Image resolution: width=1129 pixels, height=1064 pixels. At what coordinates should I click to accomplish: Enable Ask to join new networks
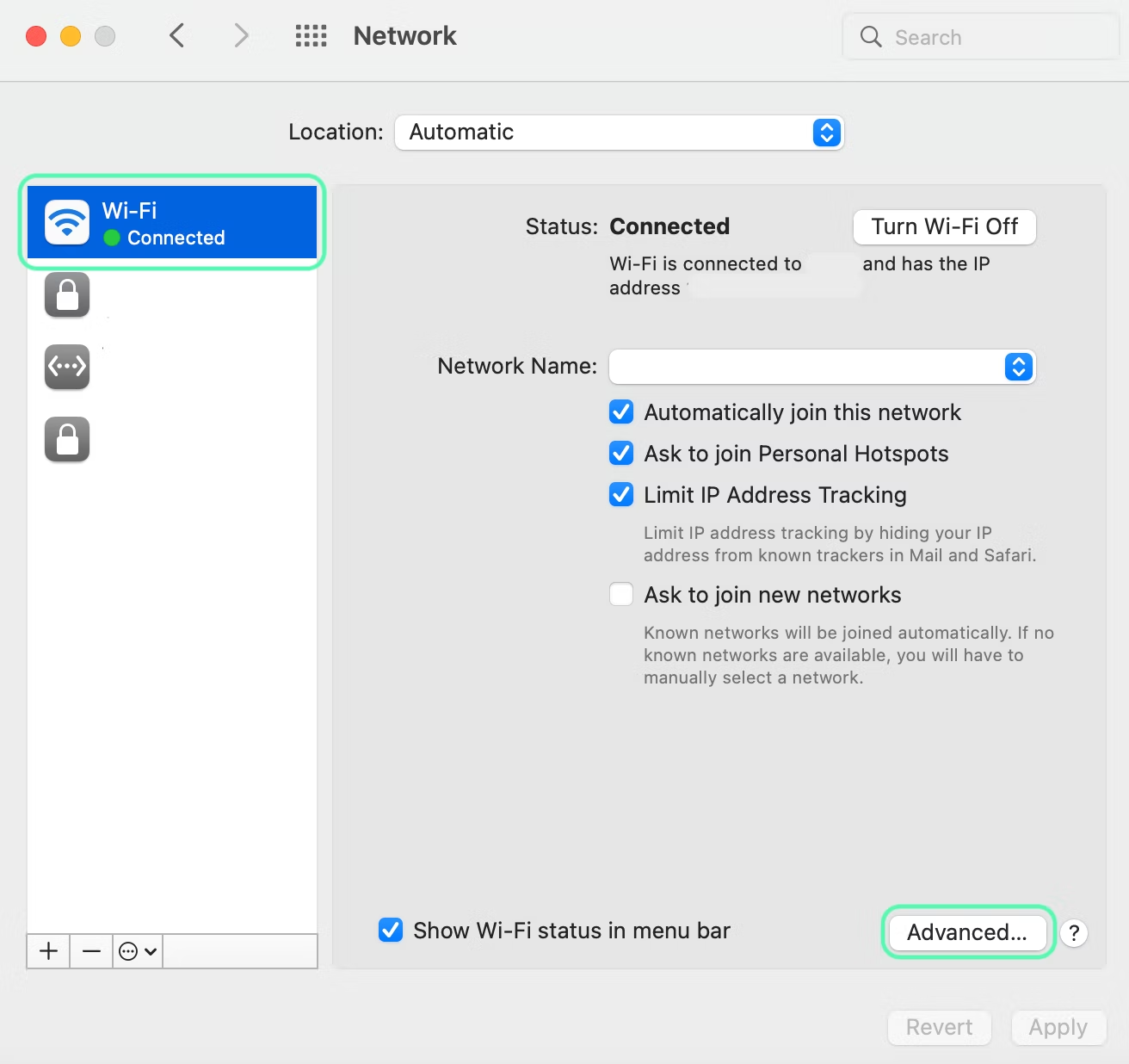[x=620, y=594]
